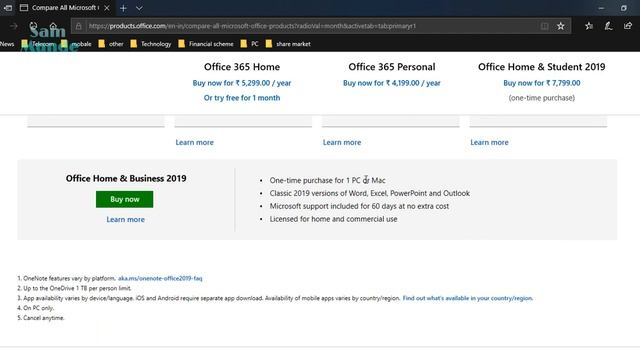Click the lock site info icon
Image resolution: width=640 pixels, height=360 pixels.
coord(78,26)
